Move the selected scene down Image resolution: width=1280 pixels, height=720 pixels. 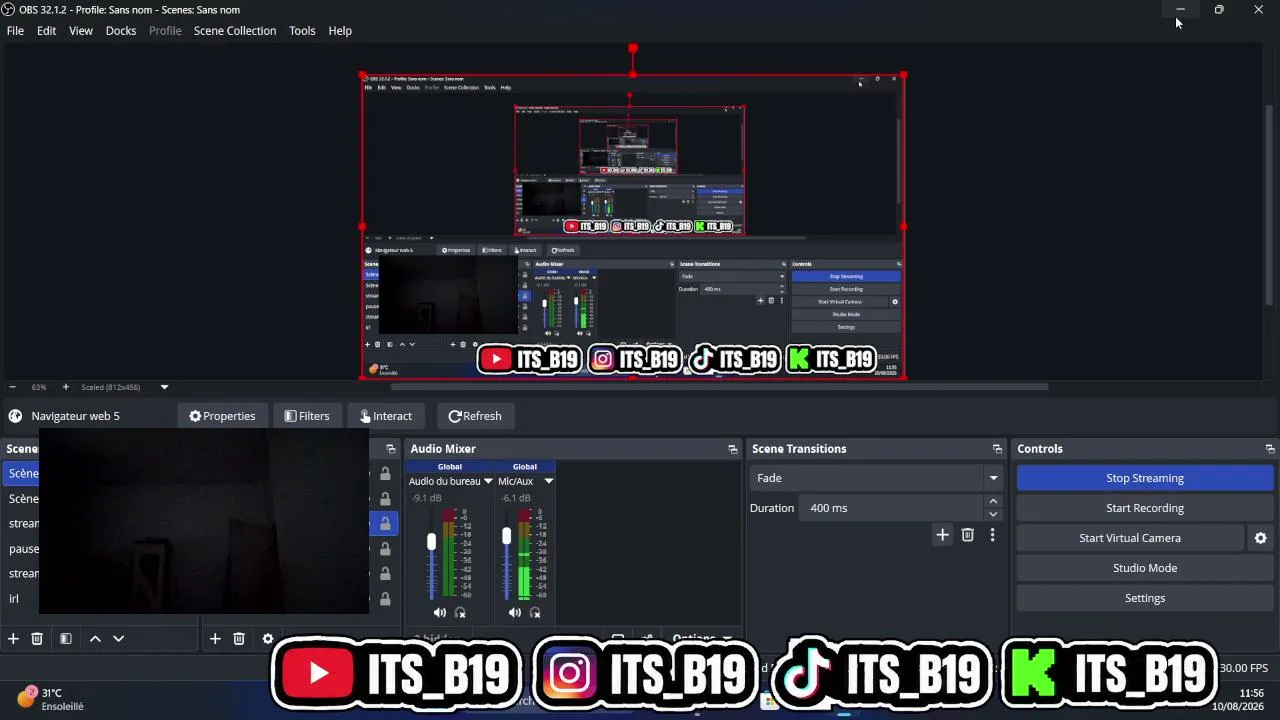[118, 639]
